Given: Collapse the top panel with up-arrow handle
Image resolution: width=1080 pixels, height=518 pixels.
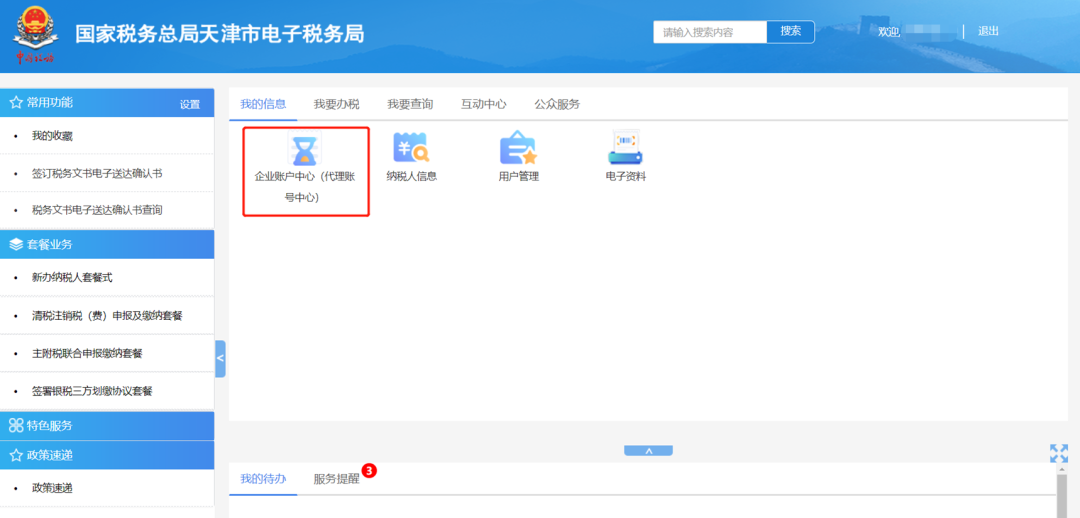Looking at the screenshot, I should click(648, 451).
